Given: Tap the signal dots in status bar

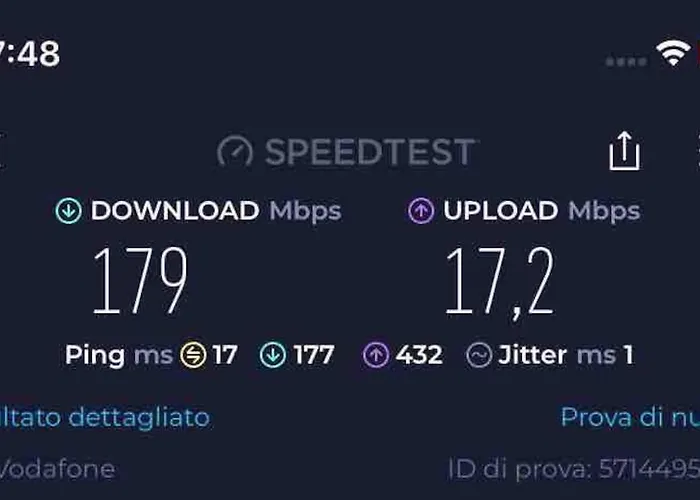Looking at the screenshot, I should pos(626,62).
